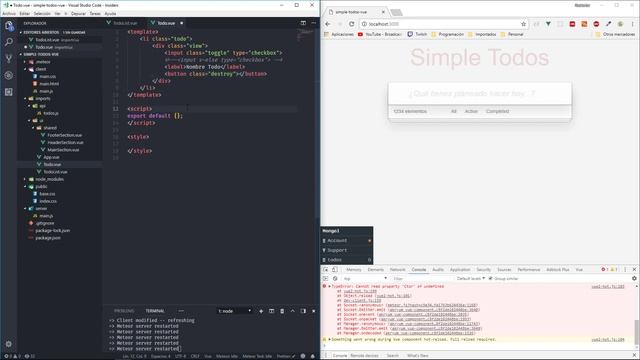The width and height of the screenshot is (640, 360).
Task: Open the Debug view in activity bar
Action: [9, 76]
